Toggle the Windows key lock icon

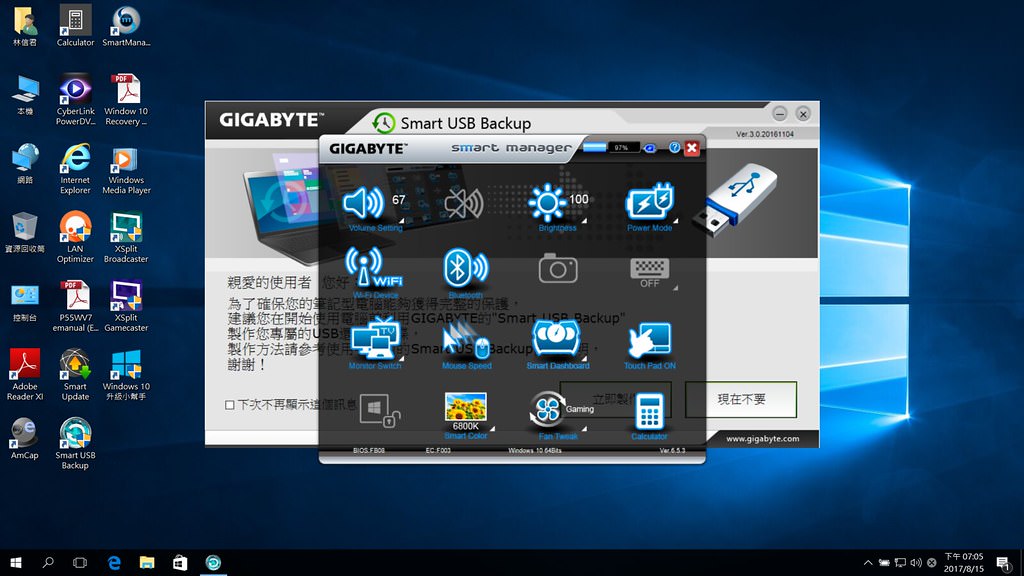[379, 410]
